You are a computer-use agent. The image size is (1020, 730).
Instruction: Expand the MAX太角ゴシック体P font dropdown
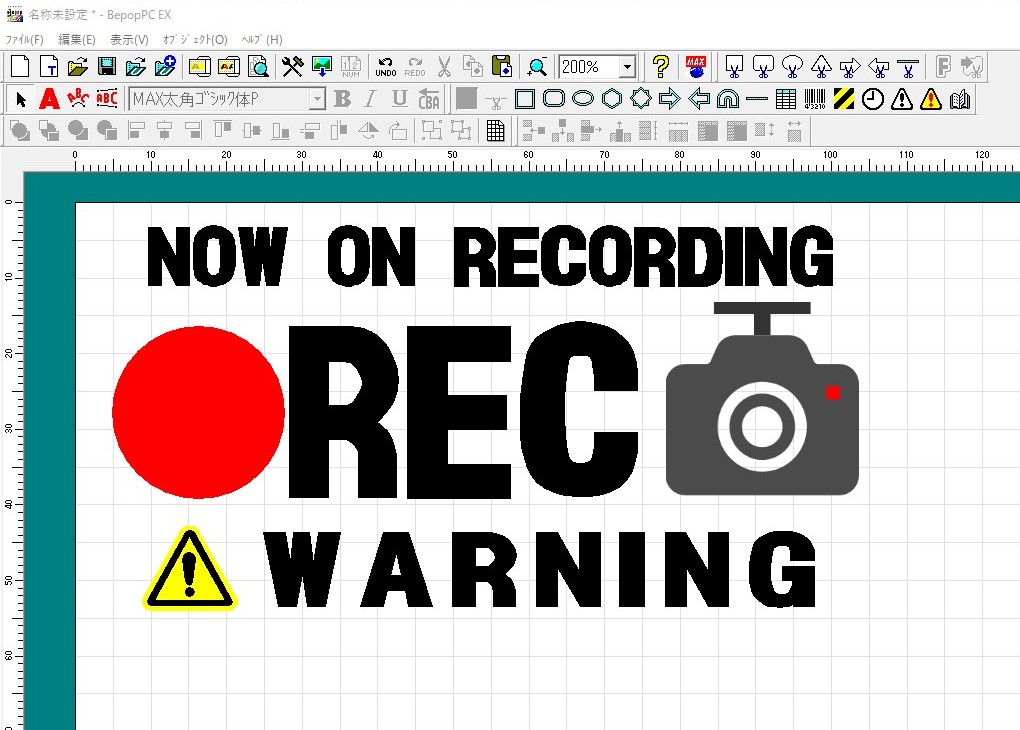[x=317, y=98]
